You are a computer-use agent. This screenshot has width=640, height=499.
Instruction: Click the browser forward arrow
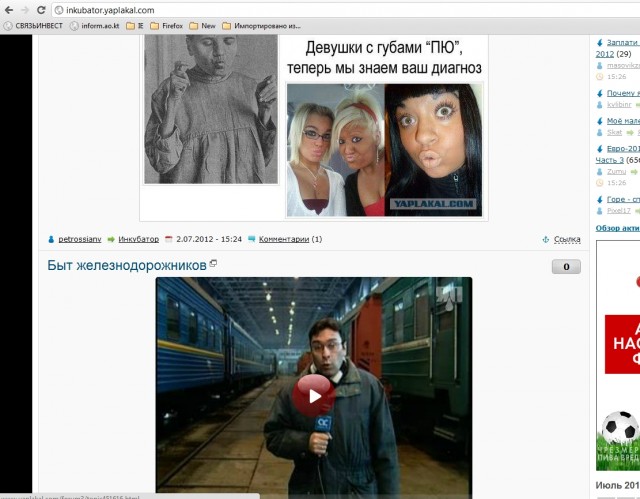coord(25,9)
